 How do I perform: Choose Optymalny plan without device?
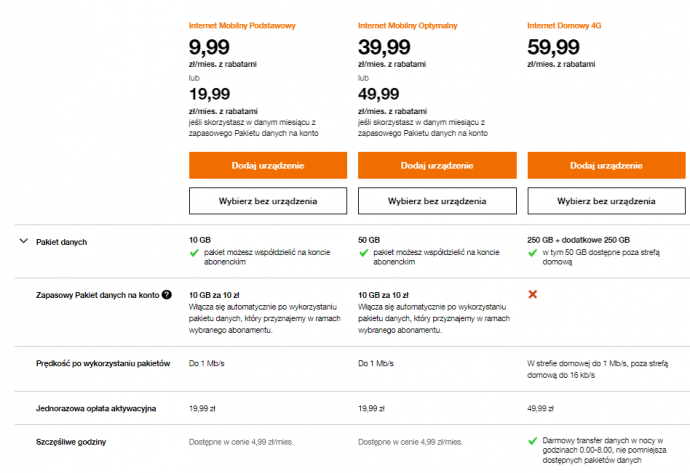pos(437,201)
